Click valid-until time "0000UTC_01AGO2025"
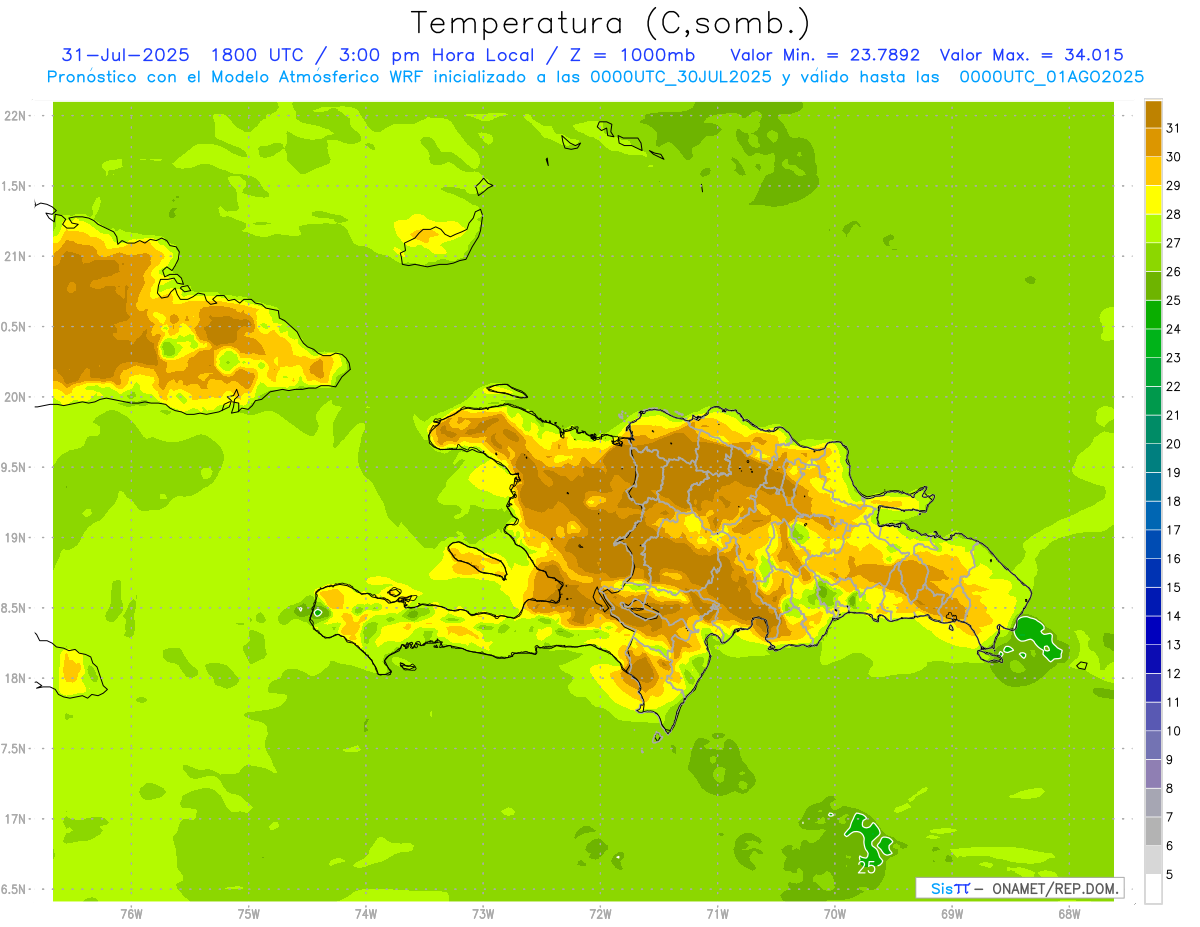 tap(1052, 77)
